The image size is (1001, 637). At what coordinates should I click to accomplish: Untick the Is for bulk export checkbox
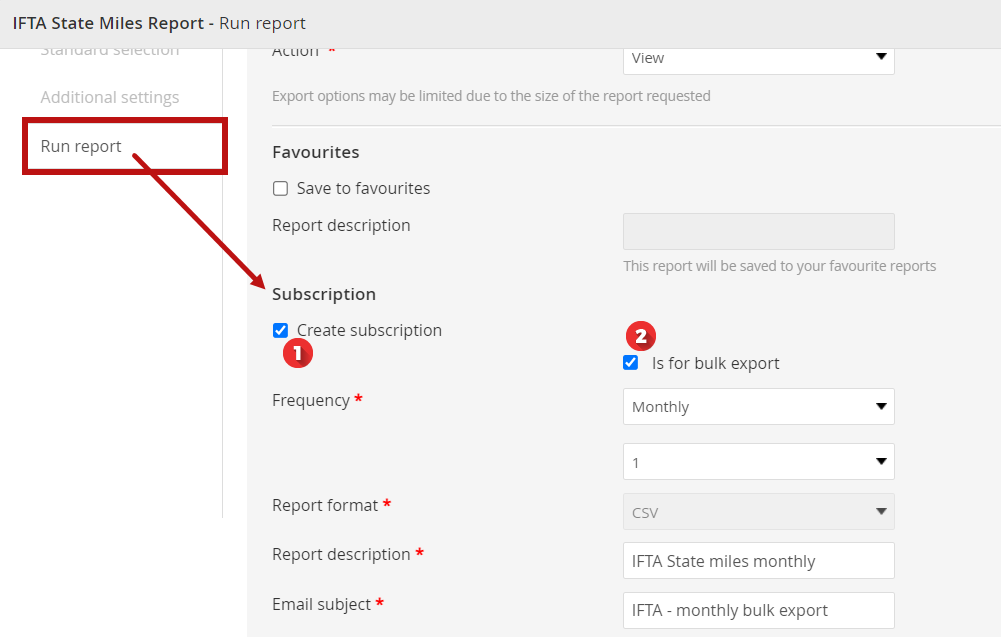pos(631,363)
